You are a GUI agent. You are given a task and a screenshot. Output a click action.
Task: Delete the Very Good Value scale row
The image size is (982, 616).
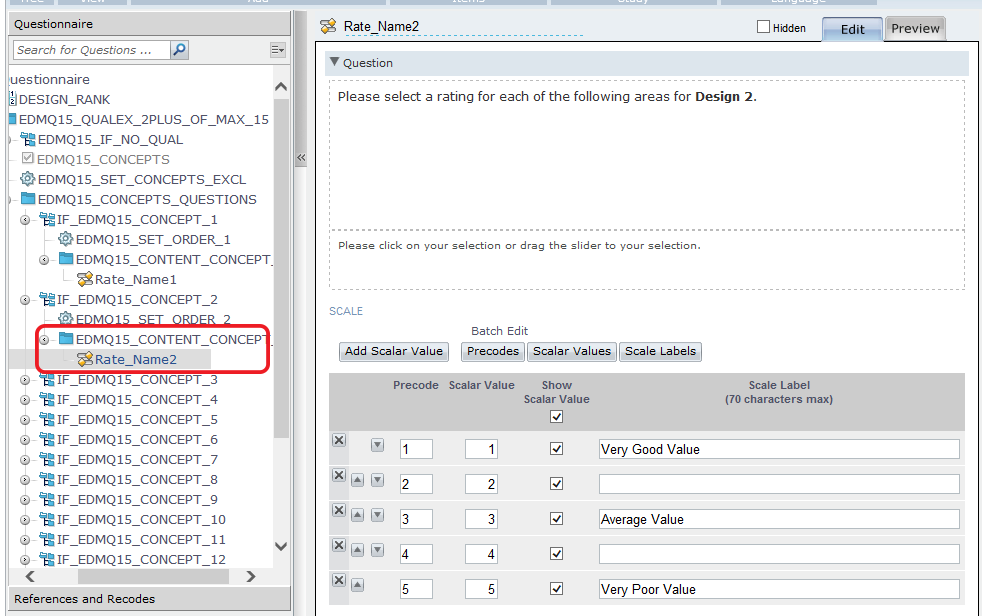point(339,440)
